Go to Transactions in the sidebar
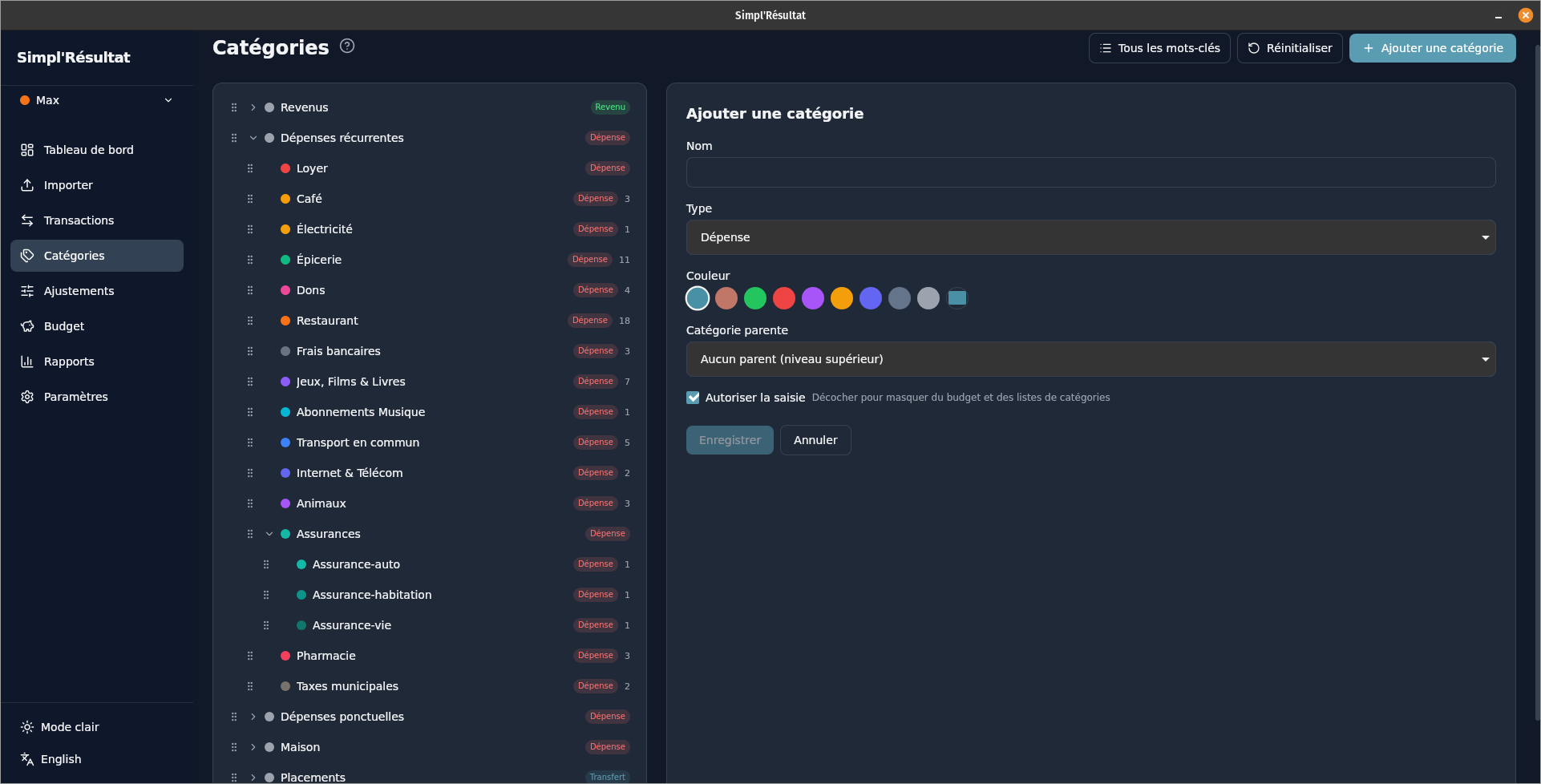The image size is (1541, 784). point(79,220)
